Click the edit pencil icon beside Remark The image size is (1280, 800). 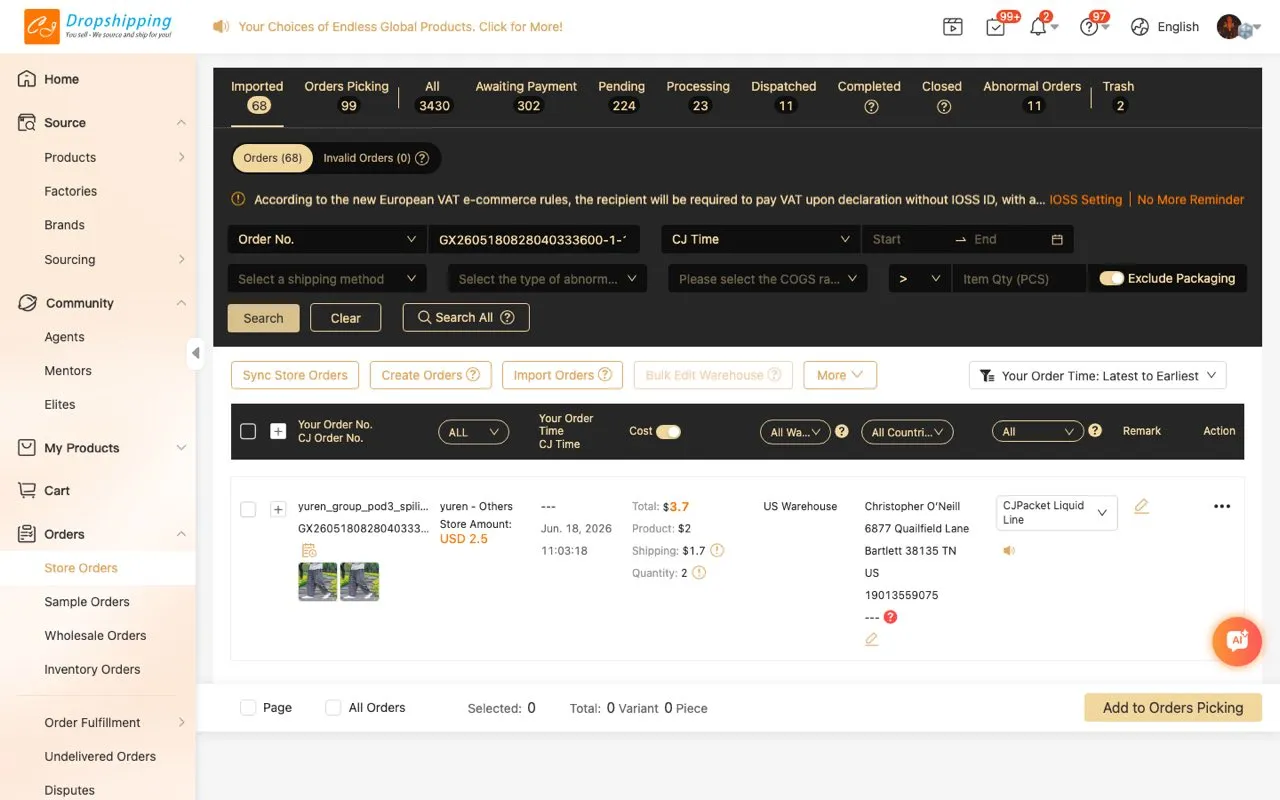(x=1141, y=507)
